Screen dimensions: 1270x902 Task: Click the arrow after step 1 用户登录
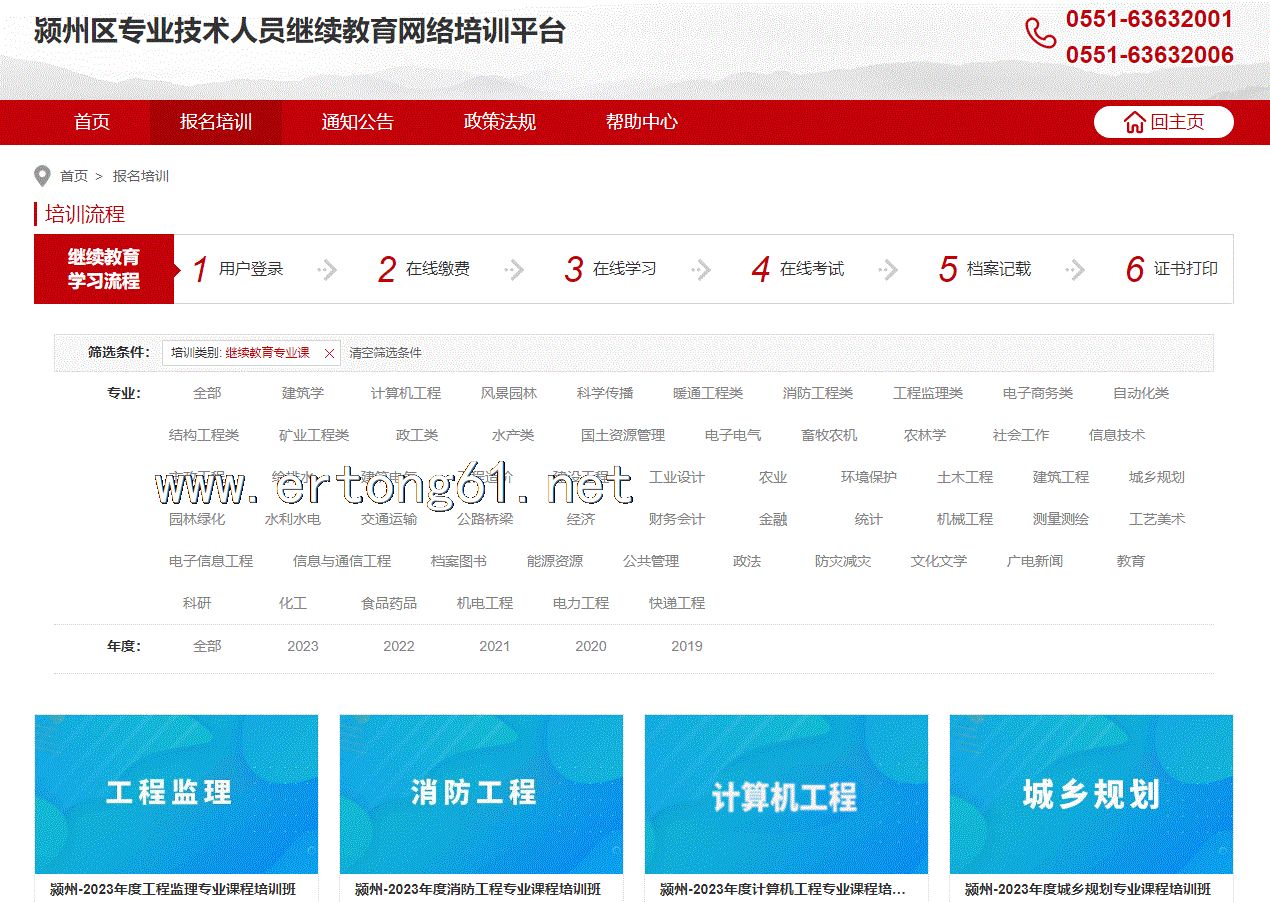click(x=327, y=269)
